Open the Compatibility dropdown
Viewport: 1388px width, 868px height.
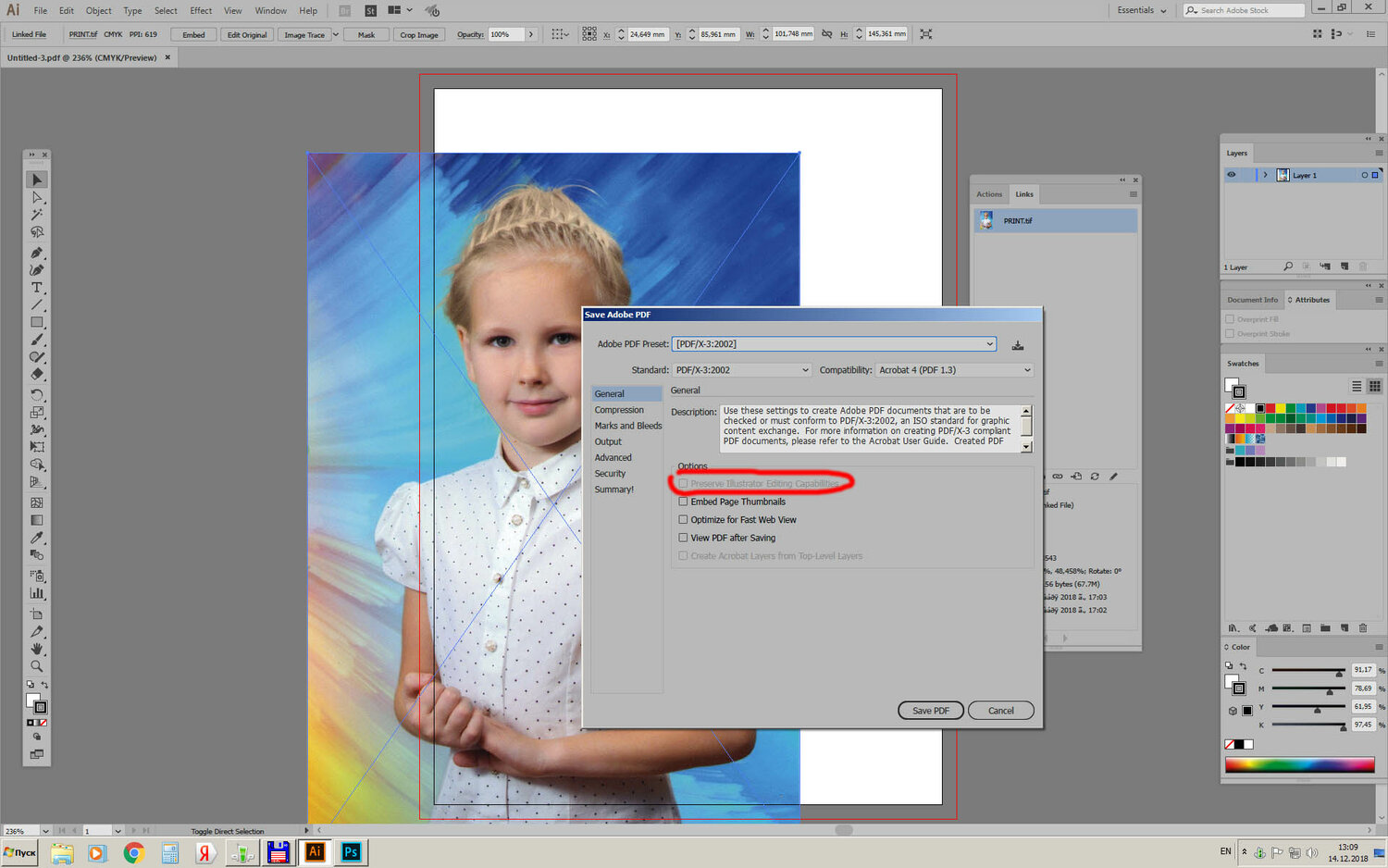(x=953, y=370)
